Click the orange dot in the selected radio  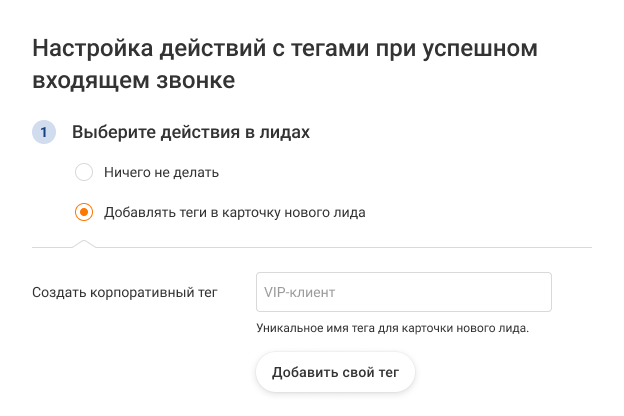pyautogui.click(x=84, y=212)
